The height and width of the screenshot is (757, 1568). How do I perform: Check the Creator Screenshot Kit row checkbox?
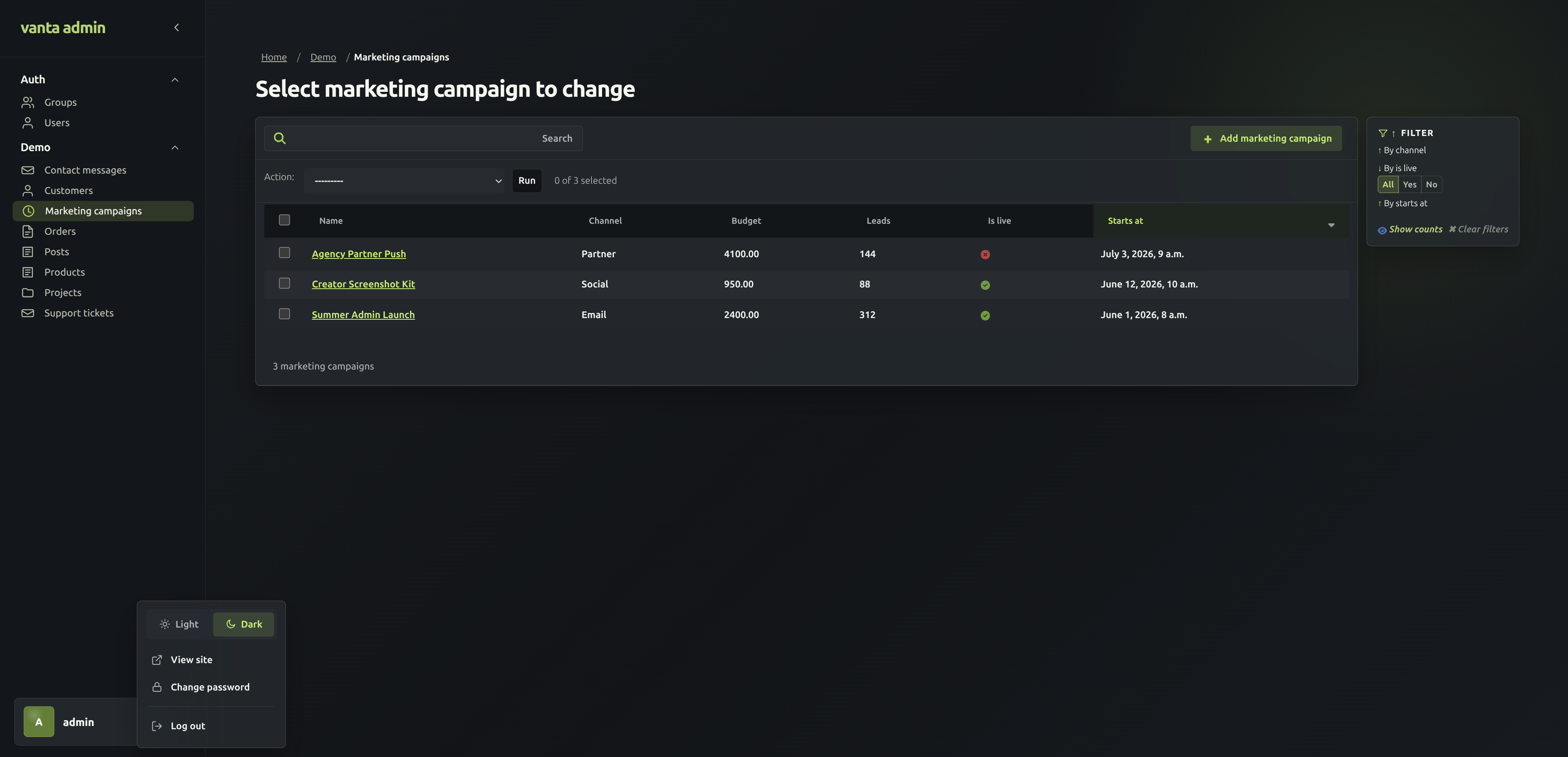pos(284,283)
